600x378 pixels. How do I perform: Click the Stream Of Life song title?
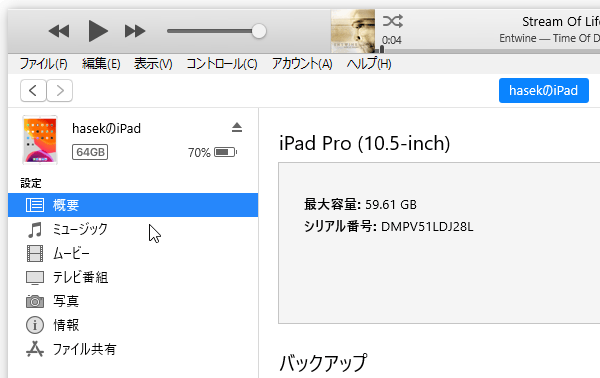pyautogui.click(x=561, y=21)
